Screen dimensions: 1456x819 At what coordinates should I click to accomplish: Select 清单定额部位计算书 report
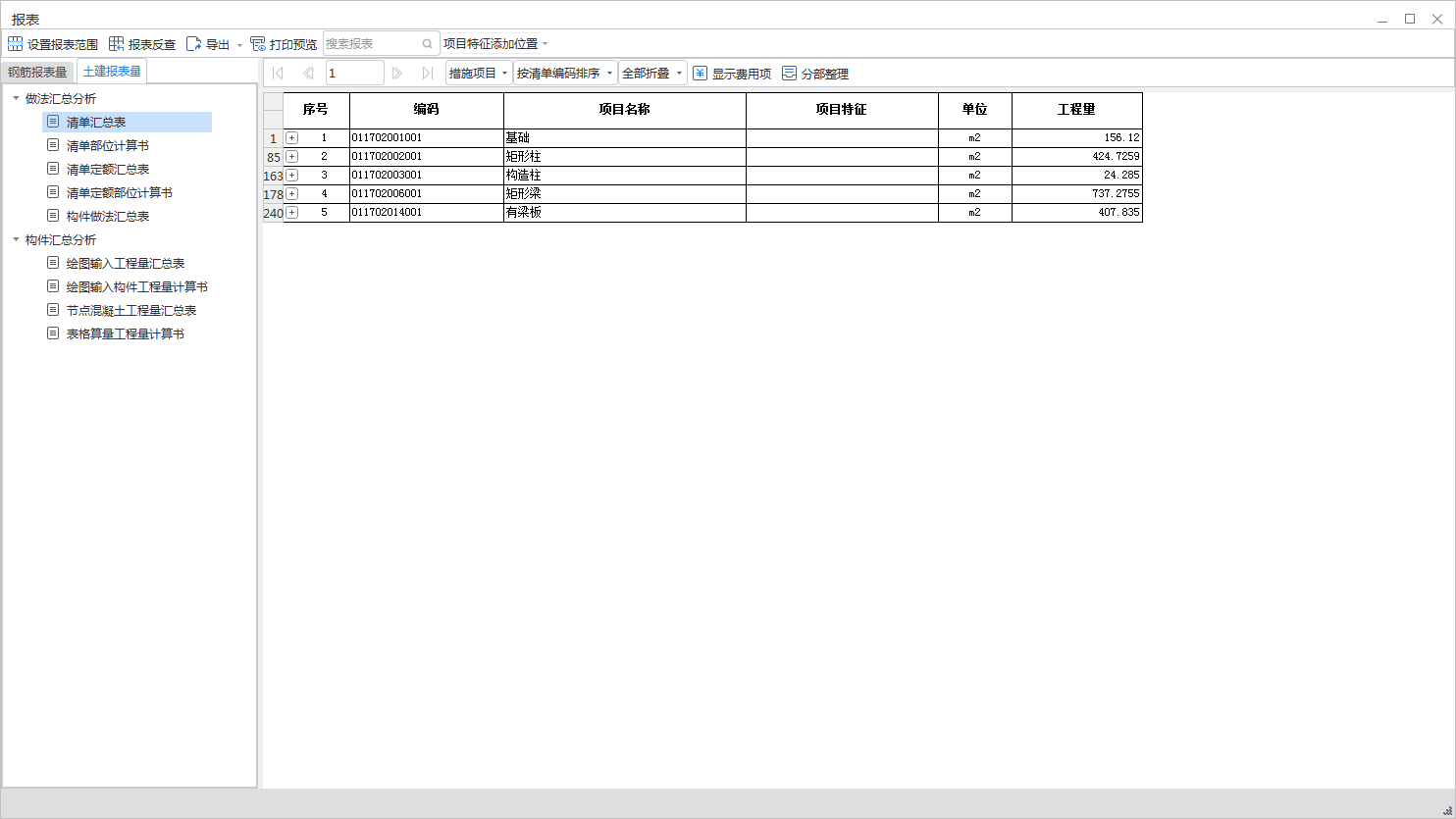pos(119,192)
